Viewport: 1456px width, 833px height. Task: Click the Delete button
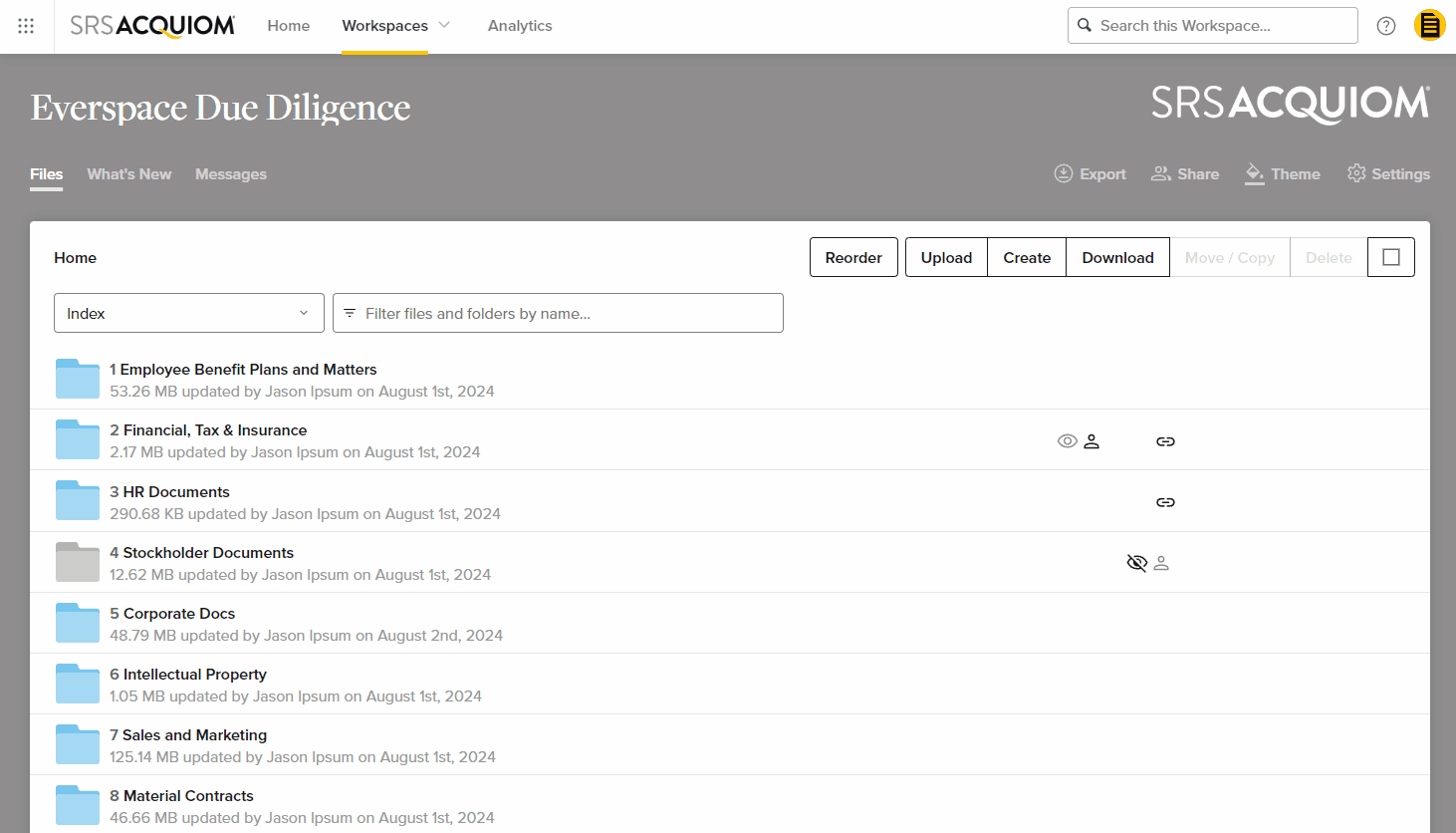pos(1329,257)
